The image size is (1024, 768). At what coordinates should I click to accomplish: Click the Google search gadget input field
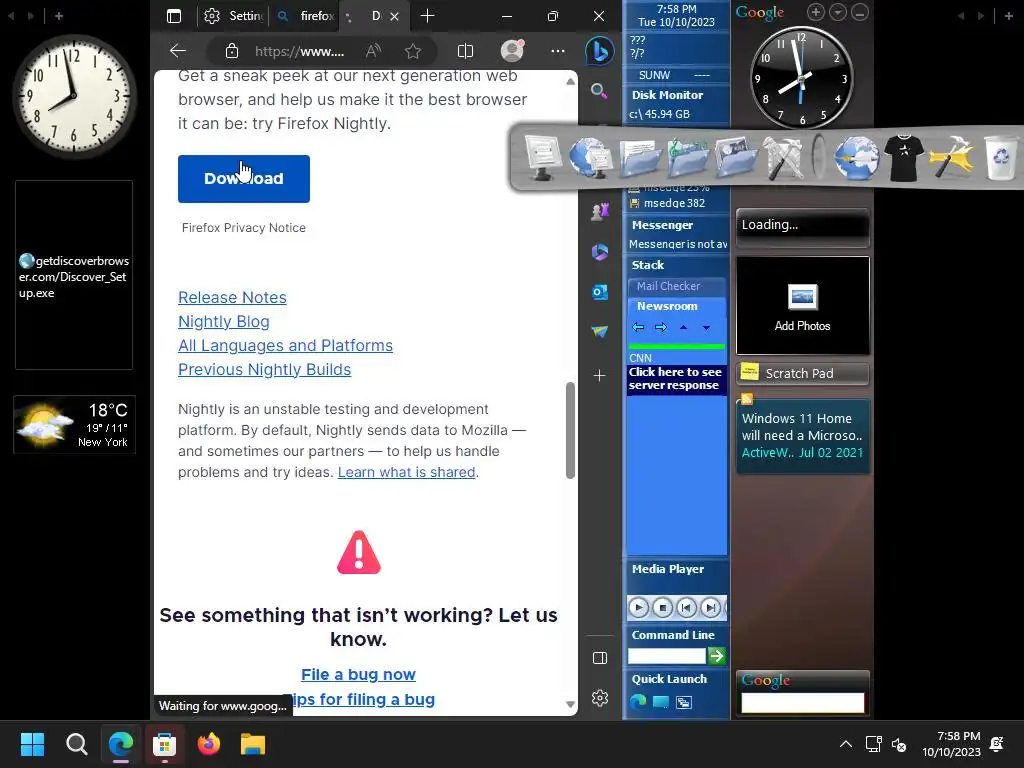pos(803,703)
